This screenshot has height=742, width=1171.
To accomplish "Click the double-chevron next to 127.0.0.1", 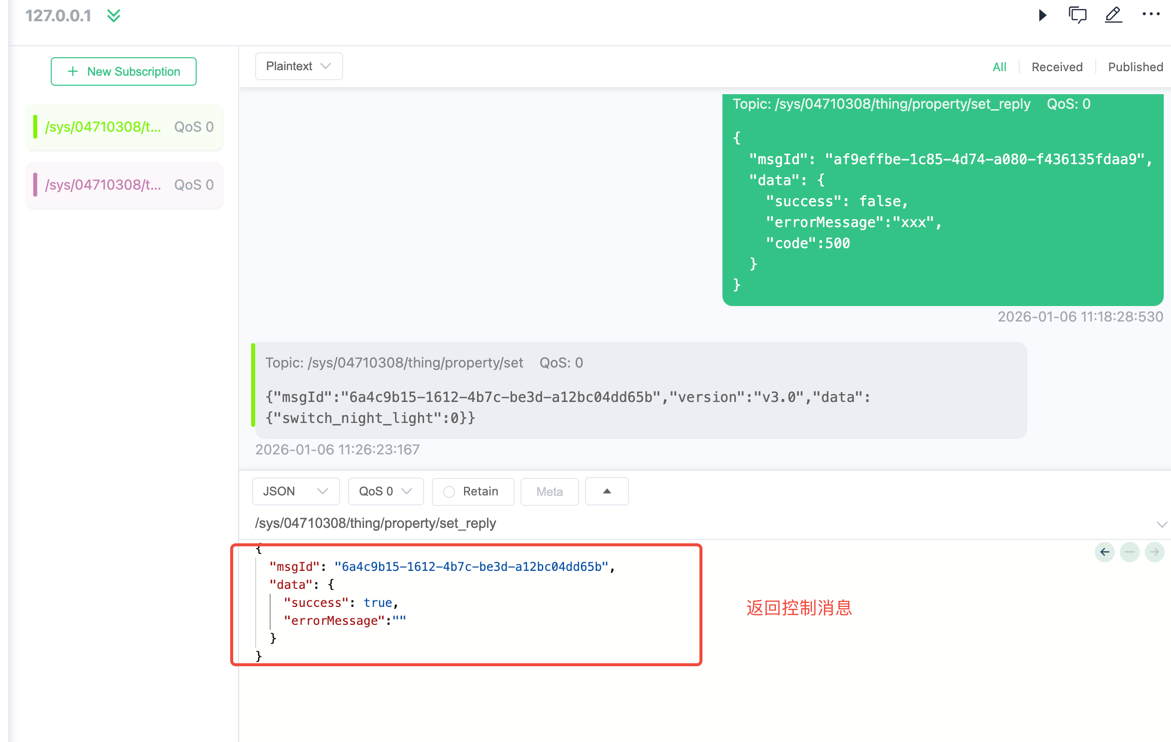I will [x=114, y=16].
